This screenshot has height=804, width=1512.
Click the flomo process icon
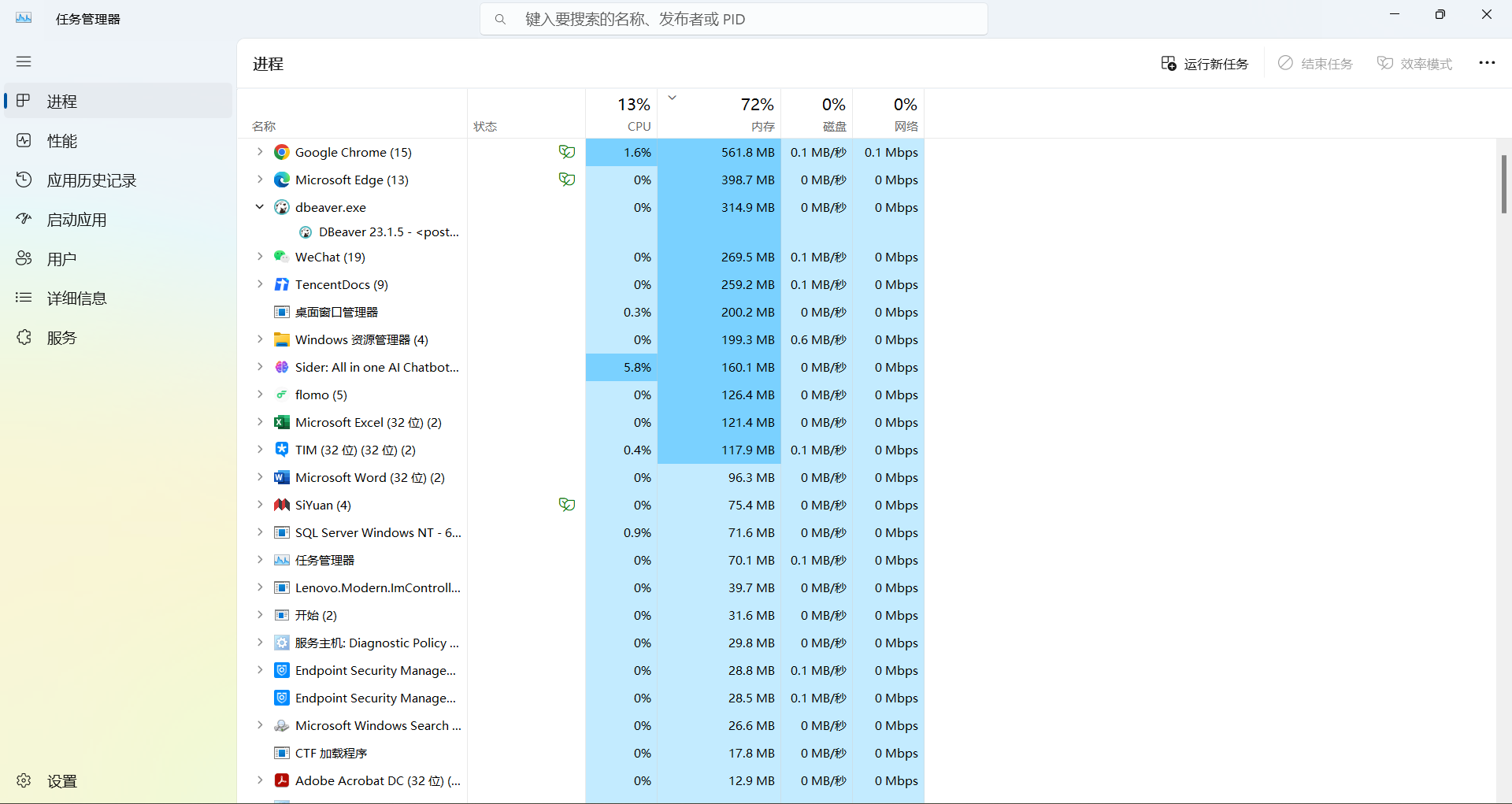(282, 395)
